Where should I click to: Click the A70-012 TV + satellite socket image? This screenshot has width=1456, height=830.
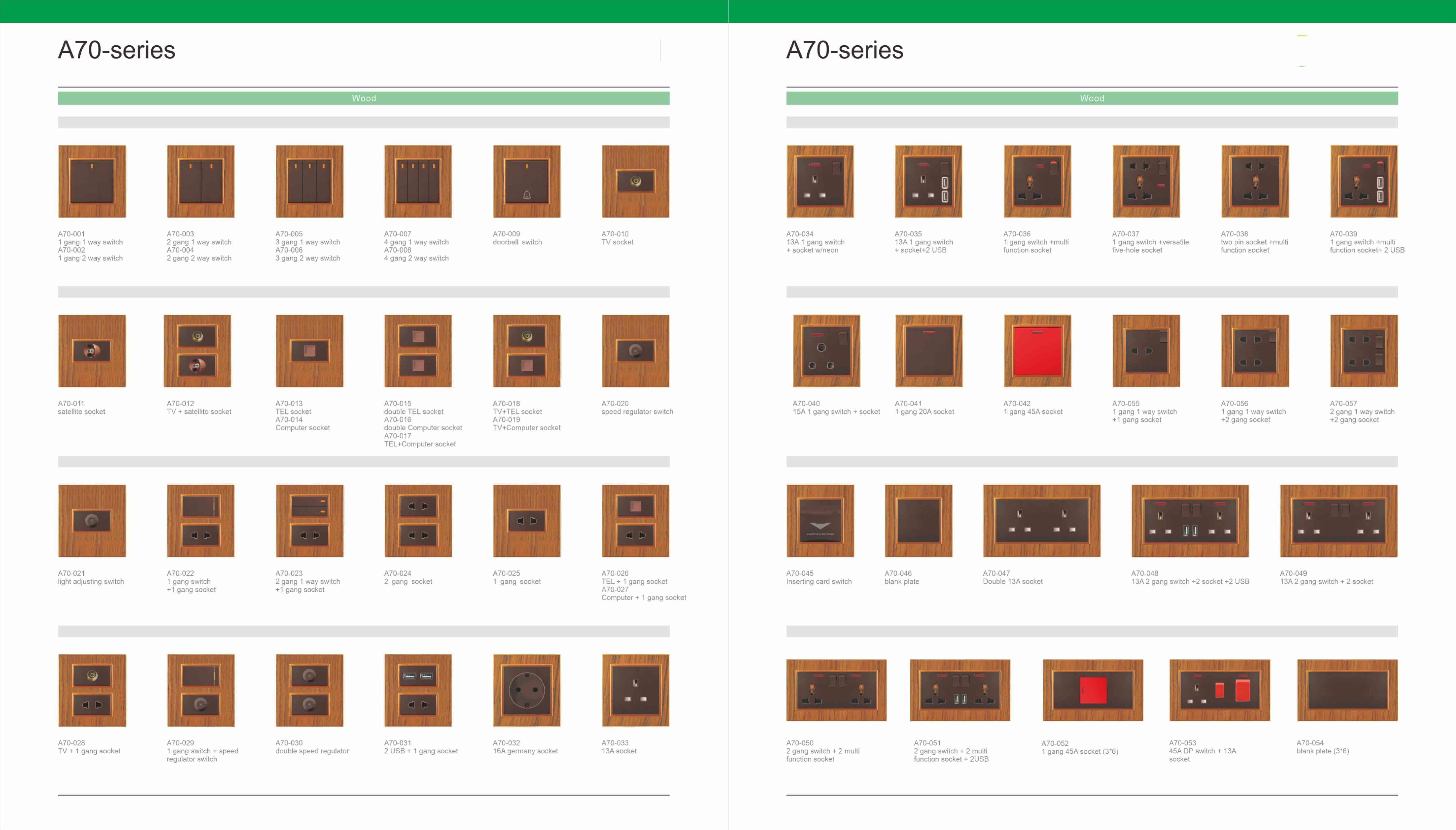click(x=197, y=351)
